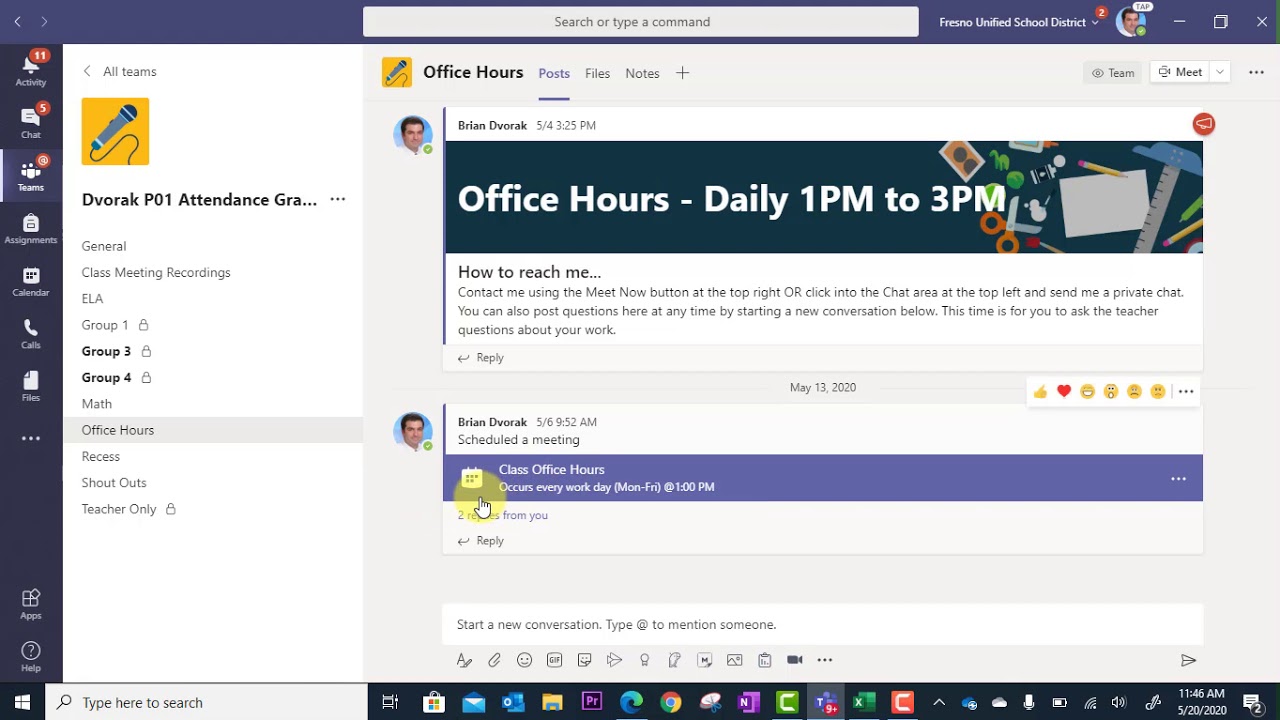Open Teams Help
Image resolution: width=1280 pixels, height=720 pixels.
click(31, 656)
